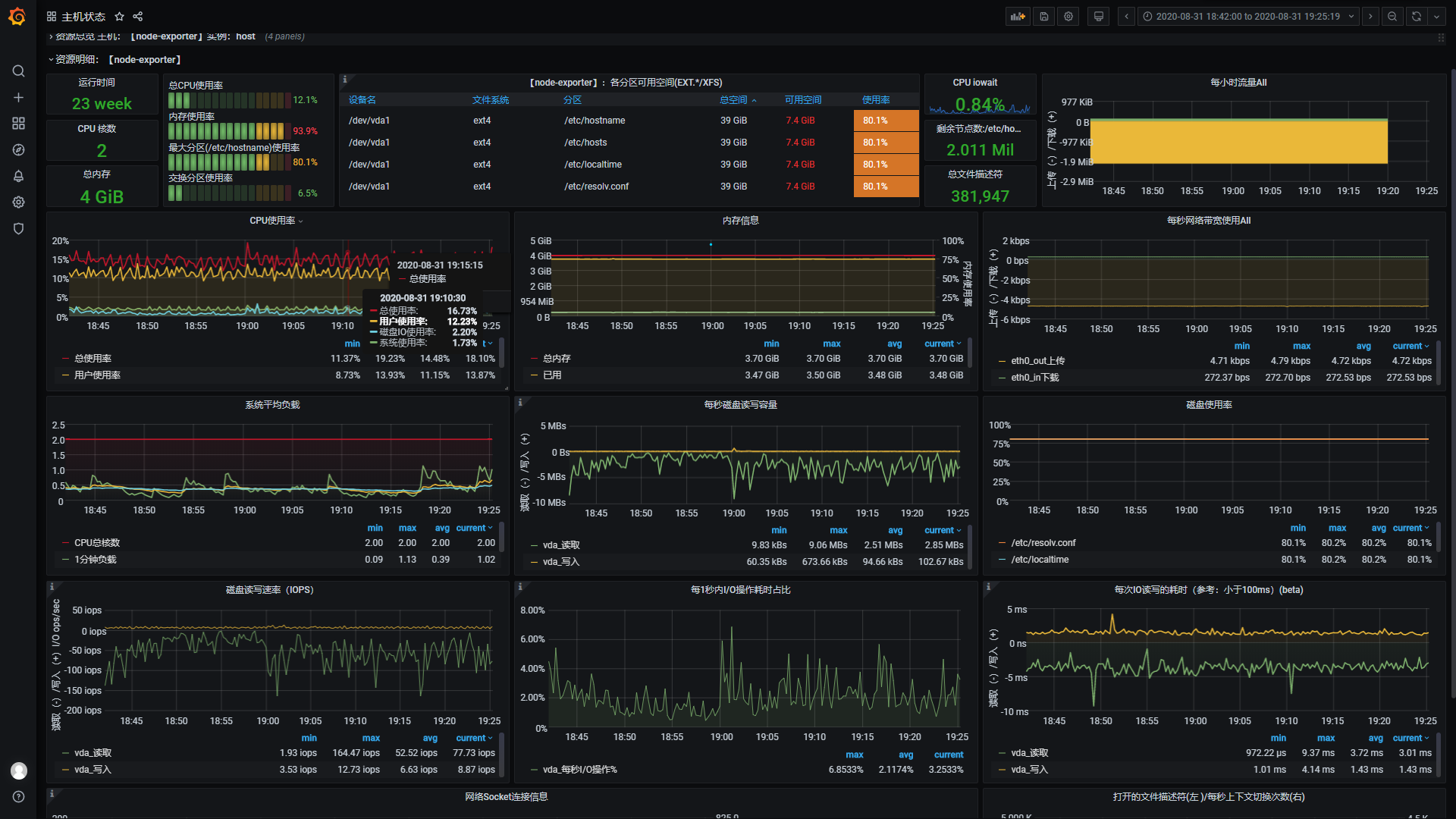This screenshot has width=1456, height=819.
Task: Open the search dashboards icon in sidebar
Action: (x=19, y=71)
